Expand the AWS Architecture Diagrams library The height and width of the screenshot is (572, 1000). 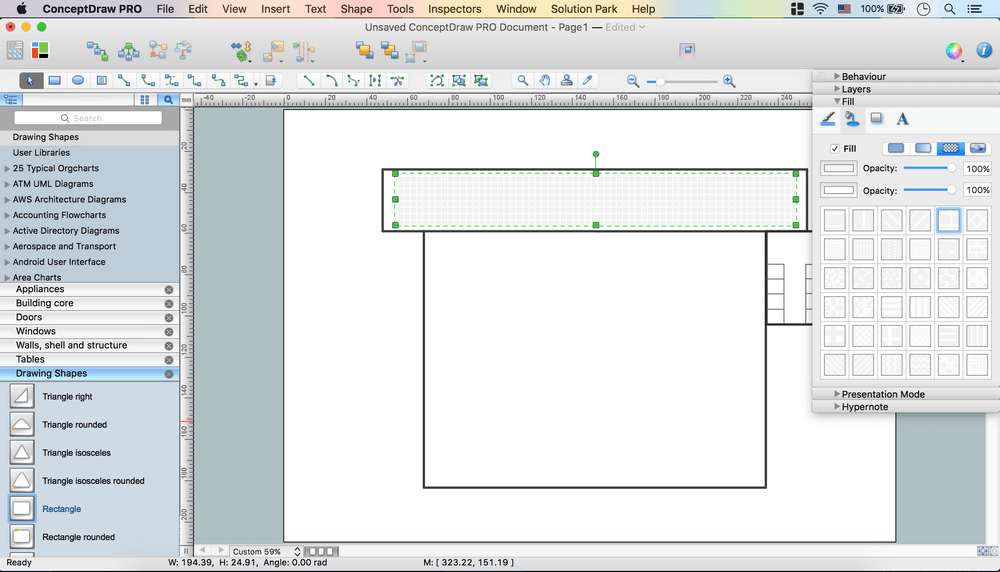pos(66,199)
